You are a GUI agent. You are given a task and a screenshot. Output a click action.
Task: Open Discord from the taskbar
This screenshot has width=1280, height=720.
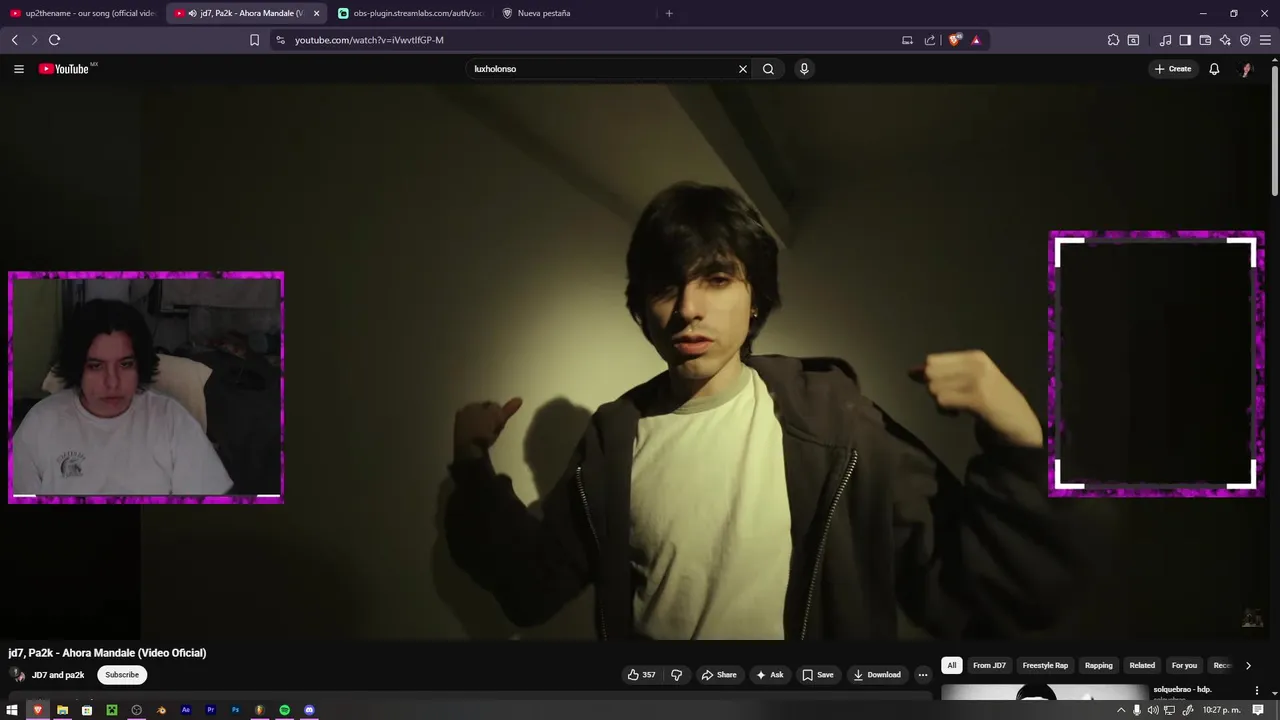(x=310, y=710)
